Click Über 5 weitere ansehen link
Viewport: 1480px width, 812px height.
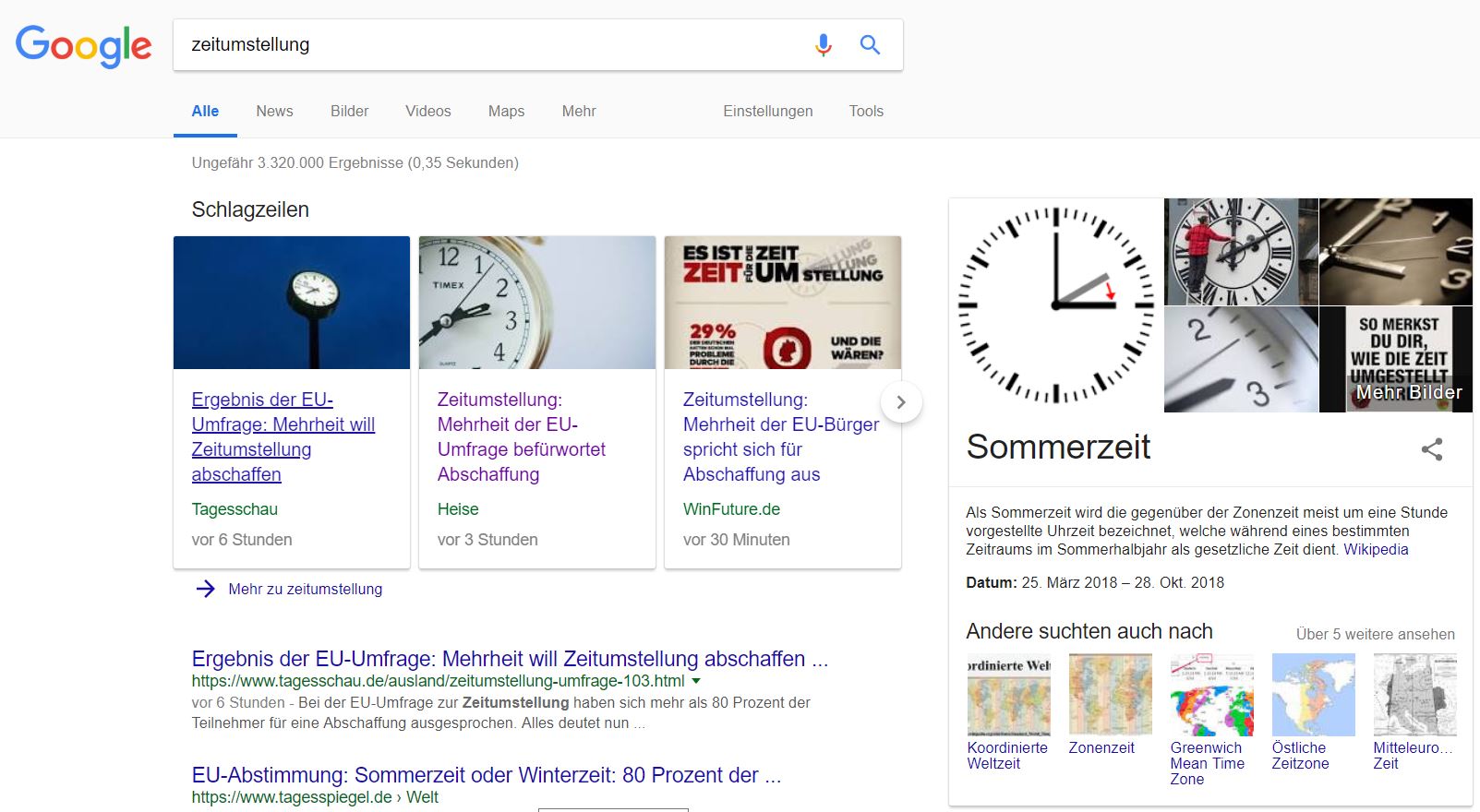coord(1375,634)
